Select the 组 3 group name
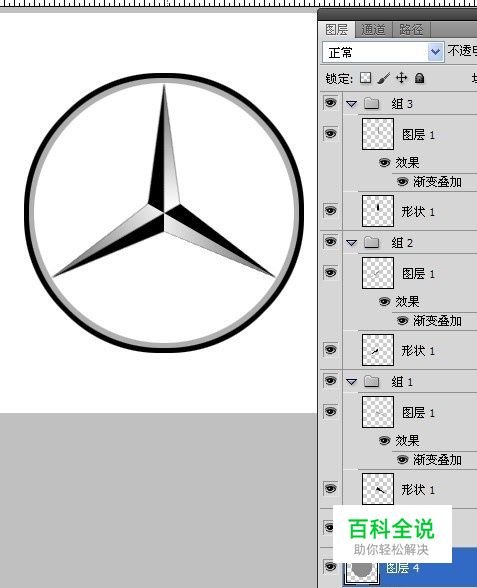 (402, 104)
